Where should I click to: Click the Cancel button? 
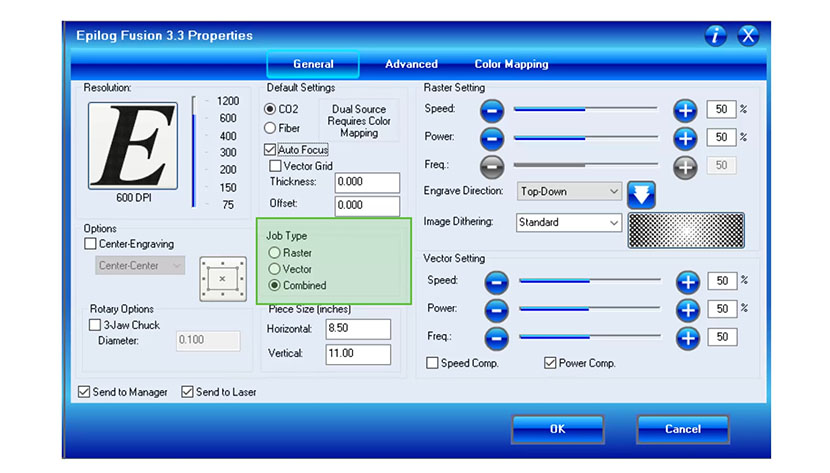point(682,429)
